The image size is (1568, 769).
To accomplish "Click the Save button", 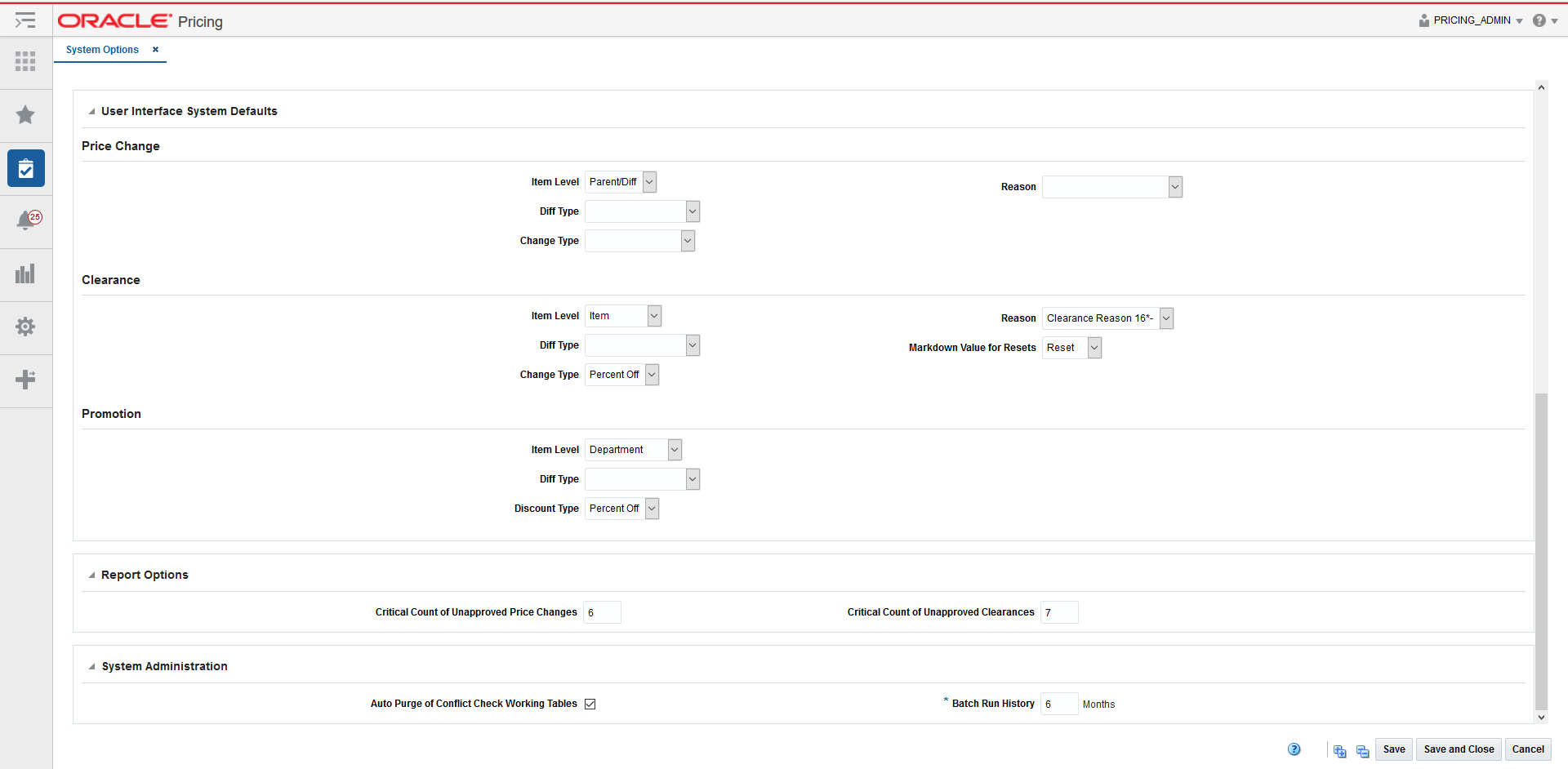I will (x=1394, y=749).
